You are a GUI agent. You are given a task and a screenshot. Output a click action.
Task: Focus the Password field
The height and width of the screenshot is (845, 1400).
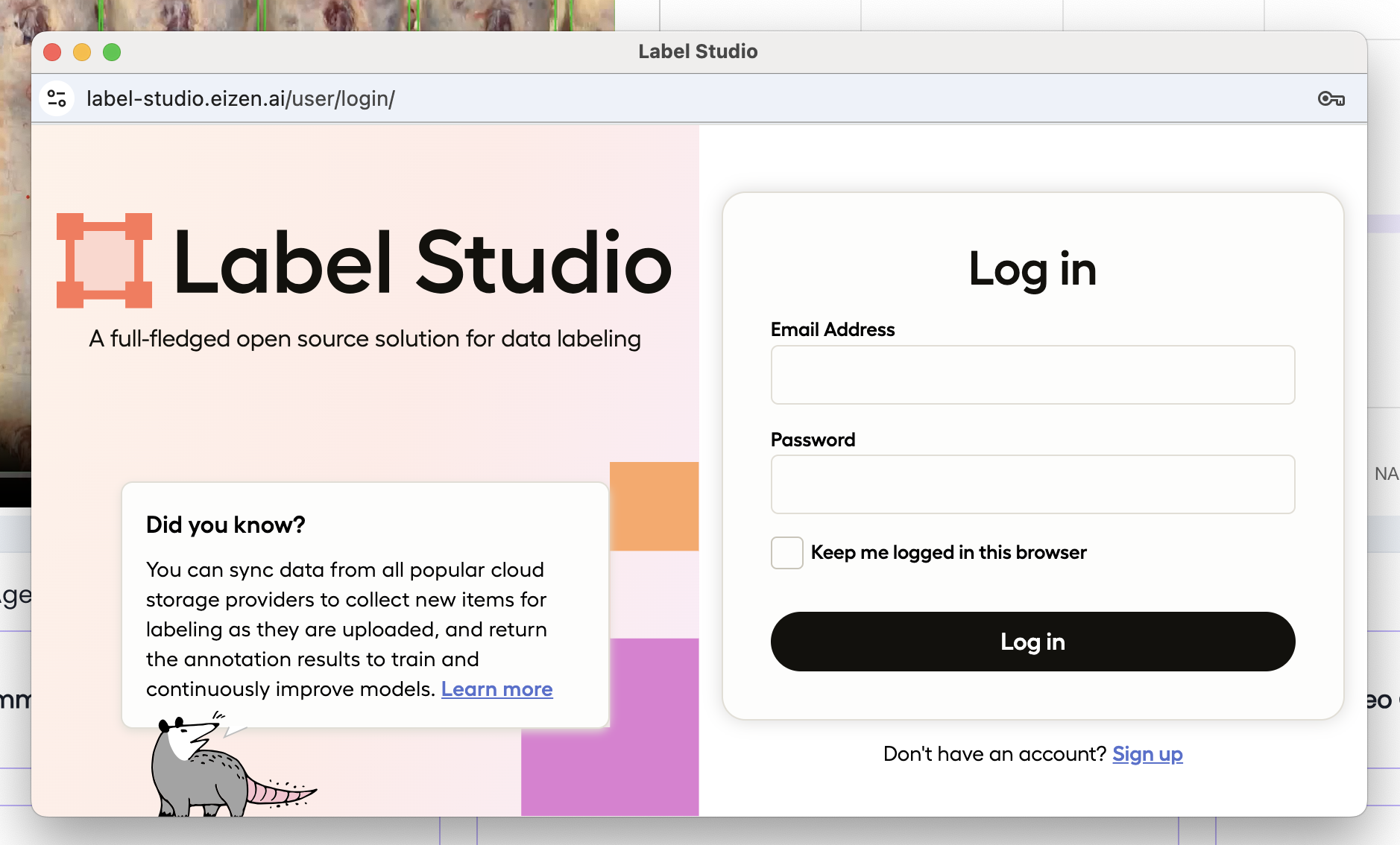[x=1032, y=484]
